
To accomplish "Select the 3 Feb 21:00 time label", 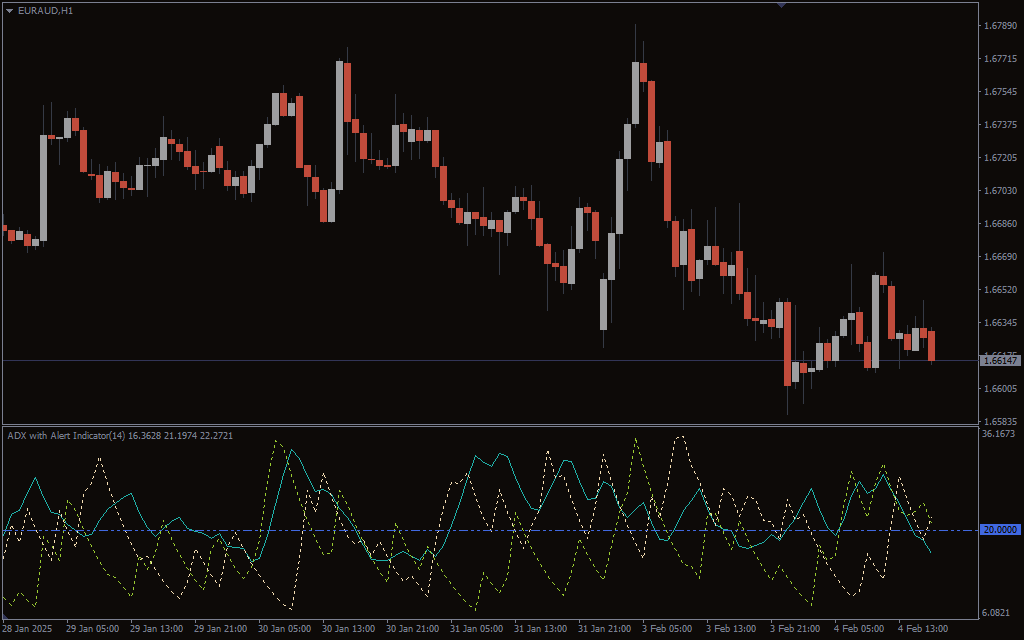I will pyautogui.click(x=795, y=629).
